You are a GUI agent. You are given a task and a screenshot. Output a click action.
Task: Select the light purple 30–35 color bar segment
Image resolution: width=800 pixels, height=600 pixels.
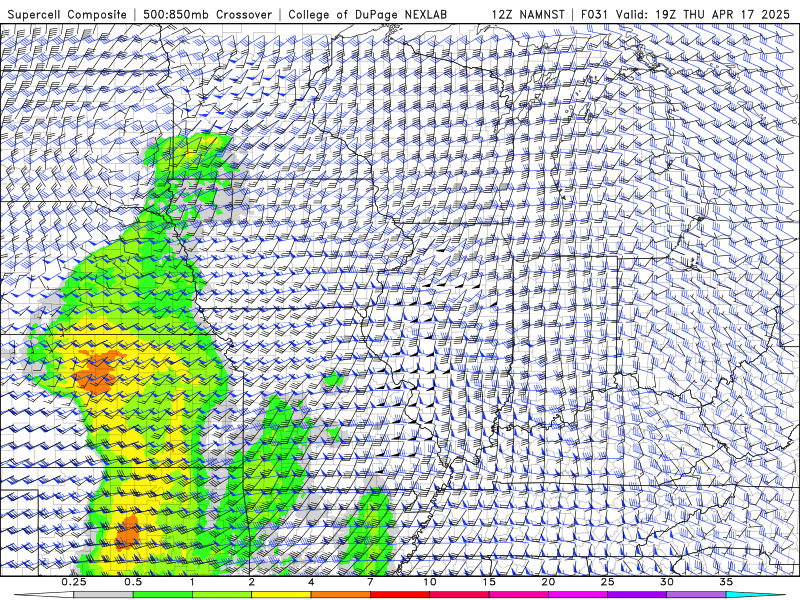pos(696,595)
